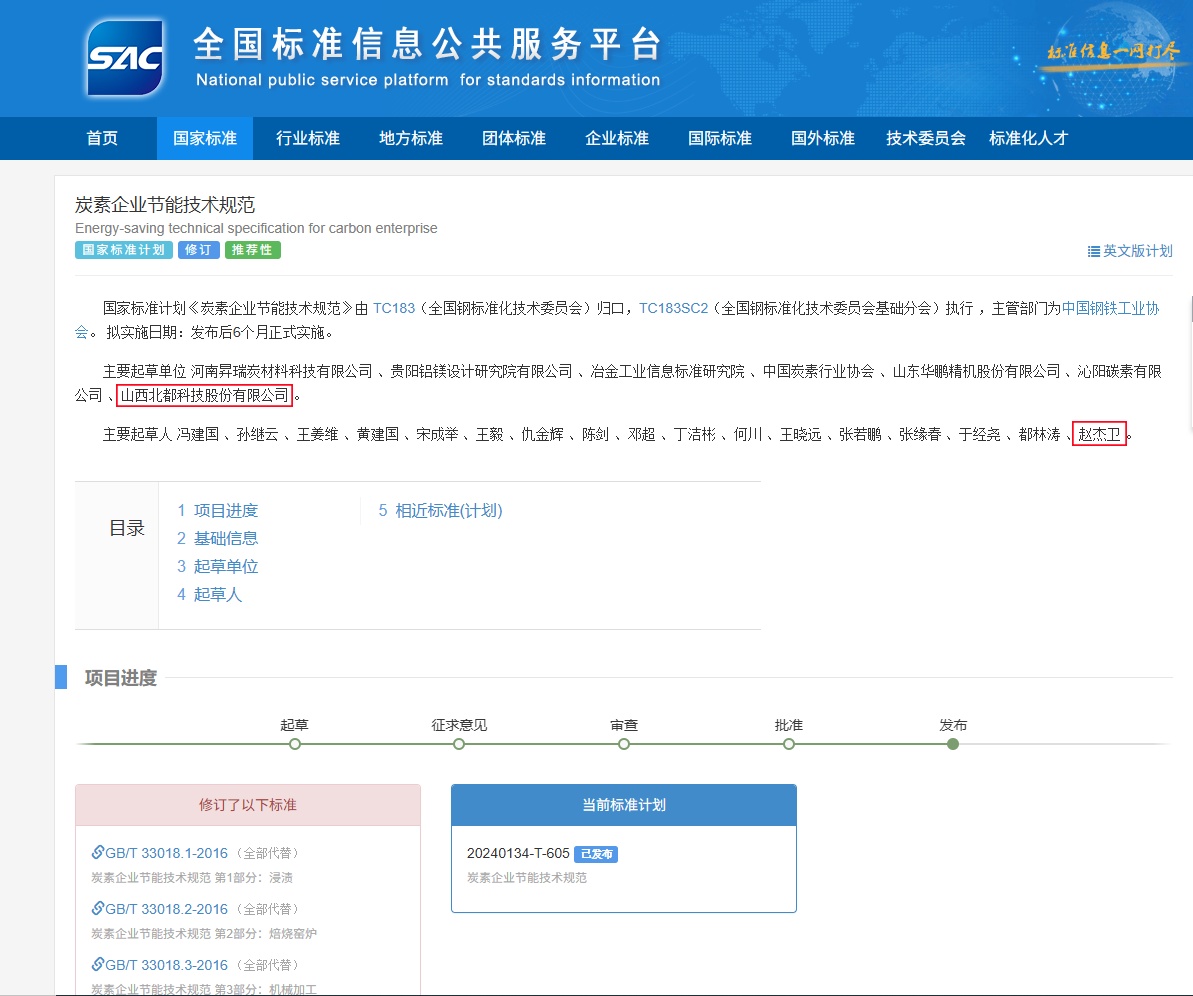Click the green 推荐性 tag
This screenshot has width=1193, height=996.
click(252, 250)
